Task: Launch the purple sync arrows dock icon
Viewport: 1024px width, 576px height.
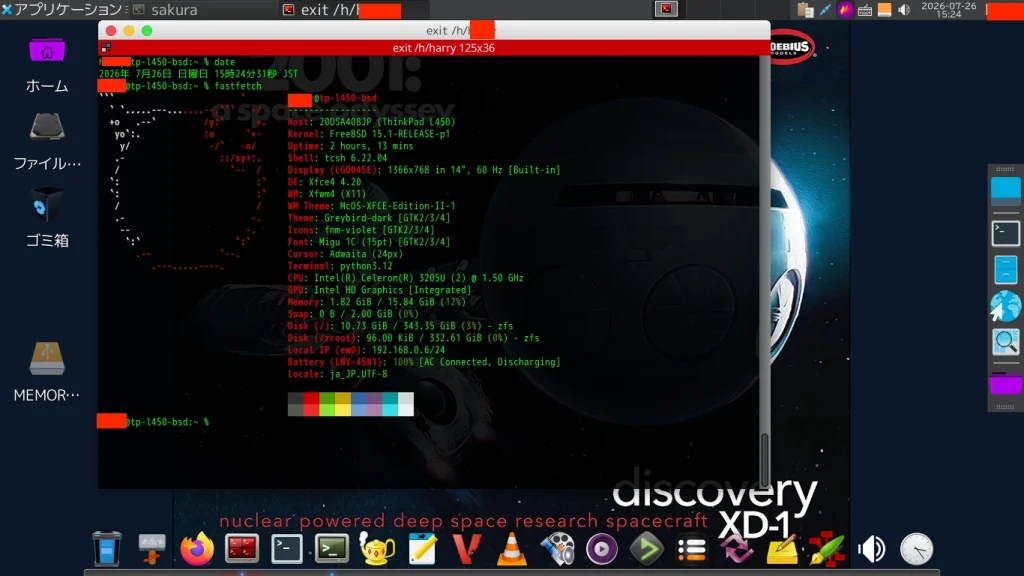Action: (x=737, y=549)
